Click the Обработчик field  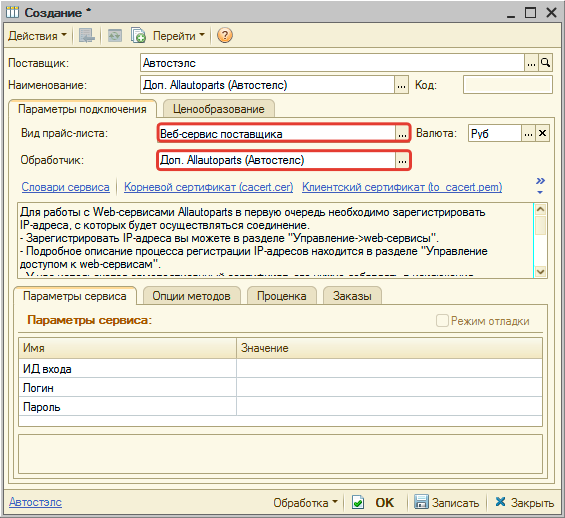pyautogui.click(x=277, y=160)
